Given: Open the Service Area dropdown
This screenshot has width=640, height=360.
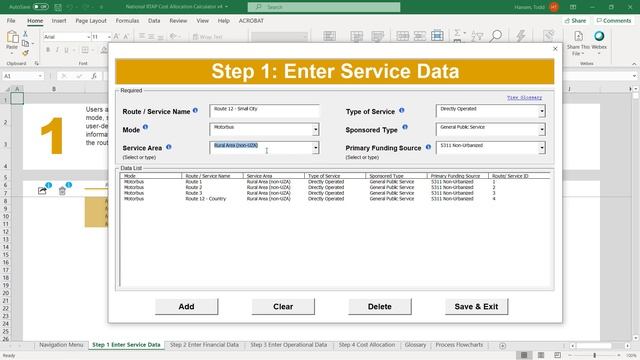Looking at the screenshot, I should point(316,148).
